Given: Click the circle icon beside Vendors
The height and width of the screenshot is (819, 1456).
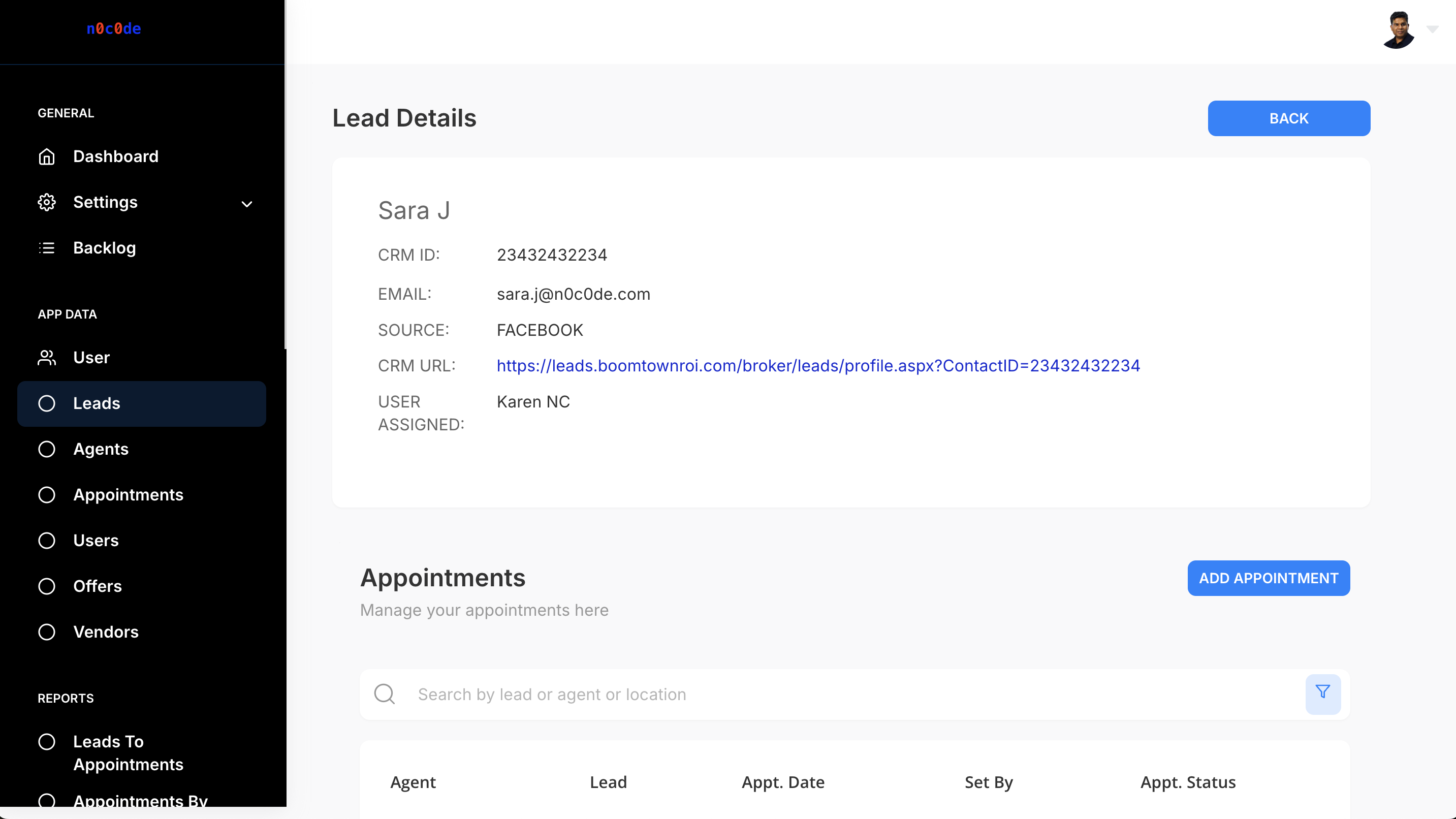Looking at the screenshot, I should click(46, 632).
